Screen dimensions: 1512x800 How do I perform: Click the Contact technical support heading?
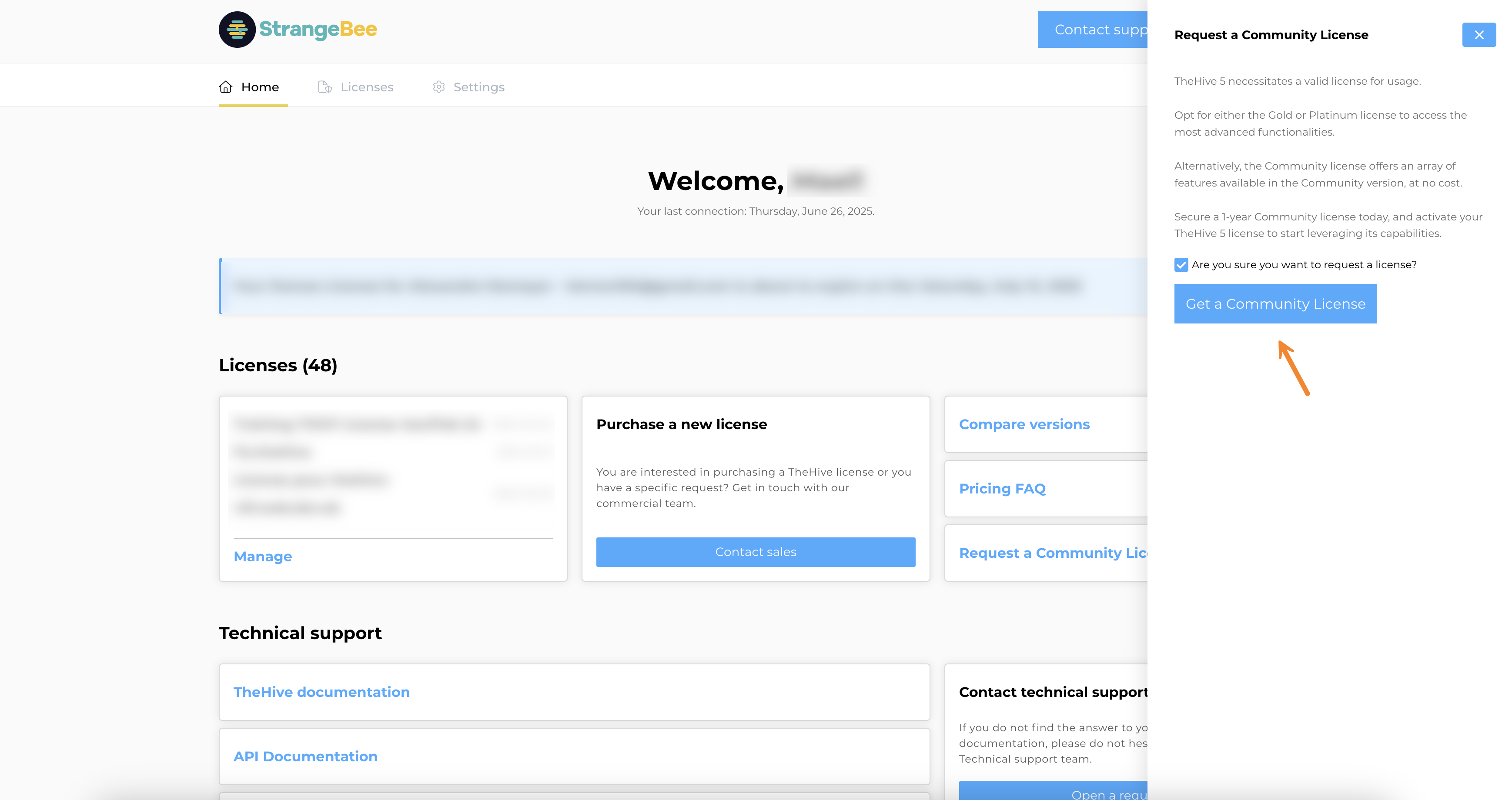[1053, 692]
